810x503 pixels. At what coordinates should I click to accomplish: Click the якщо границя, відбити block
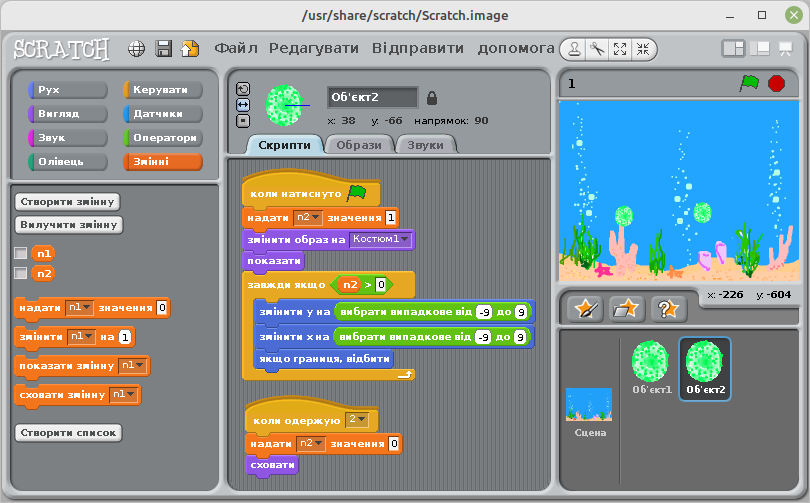[x=324, y=358]
